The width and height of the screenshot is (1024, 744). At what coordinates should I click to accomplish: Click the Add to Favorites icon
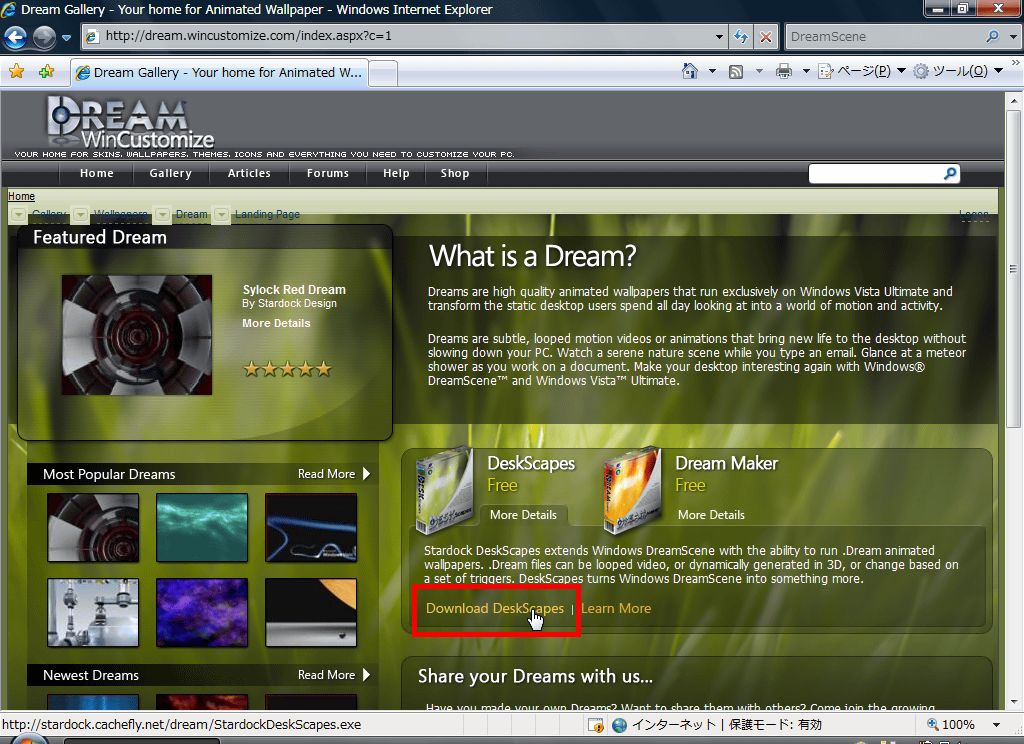pyautogui.click(x=46, y=71)
